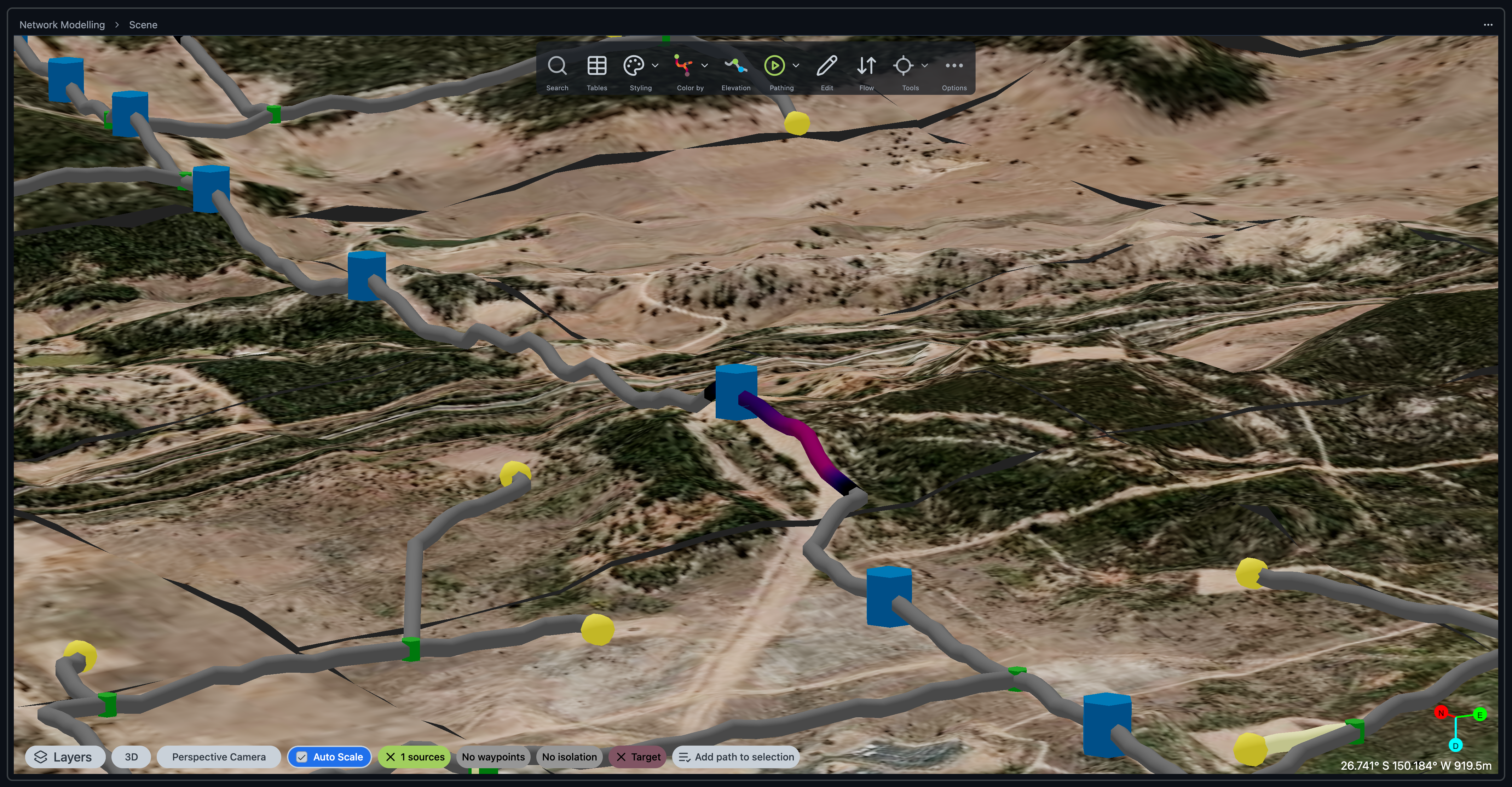Viewport: 1512px width, 787px height.
Task: Click the Pathing play icon
Action: coord(774,66)
